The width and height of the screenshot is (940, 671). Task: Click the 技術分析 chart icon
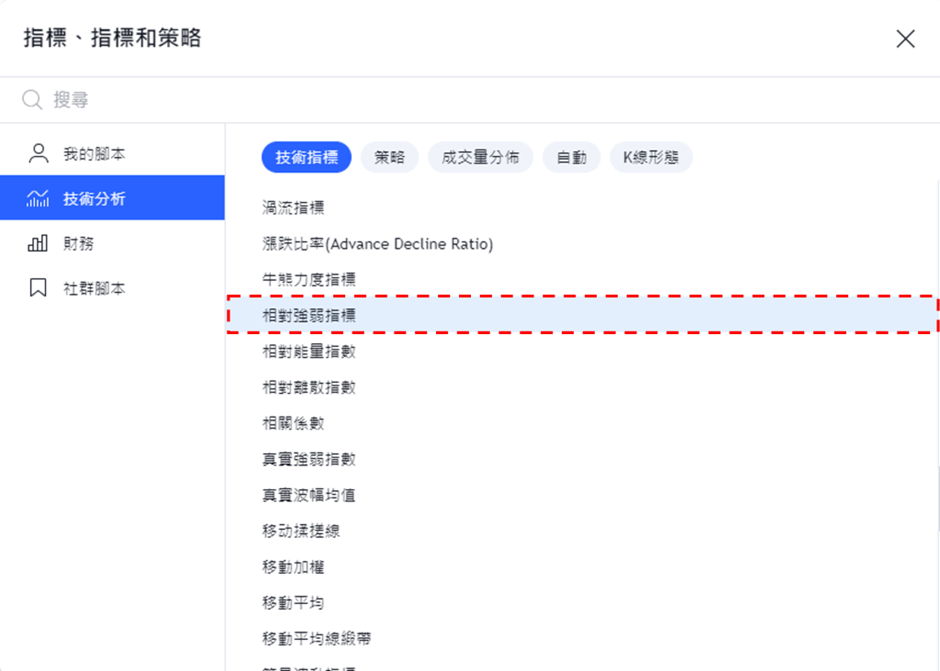pos(38,199)
